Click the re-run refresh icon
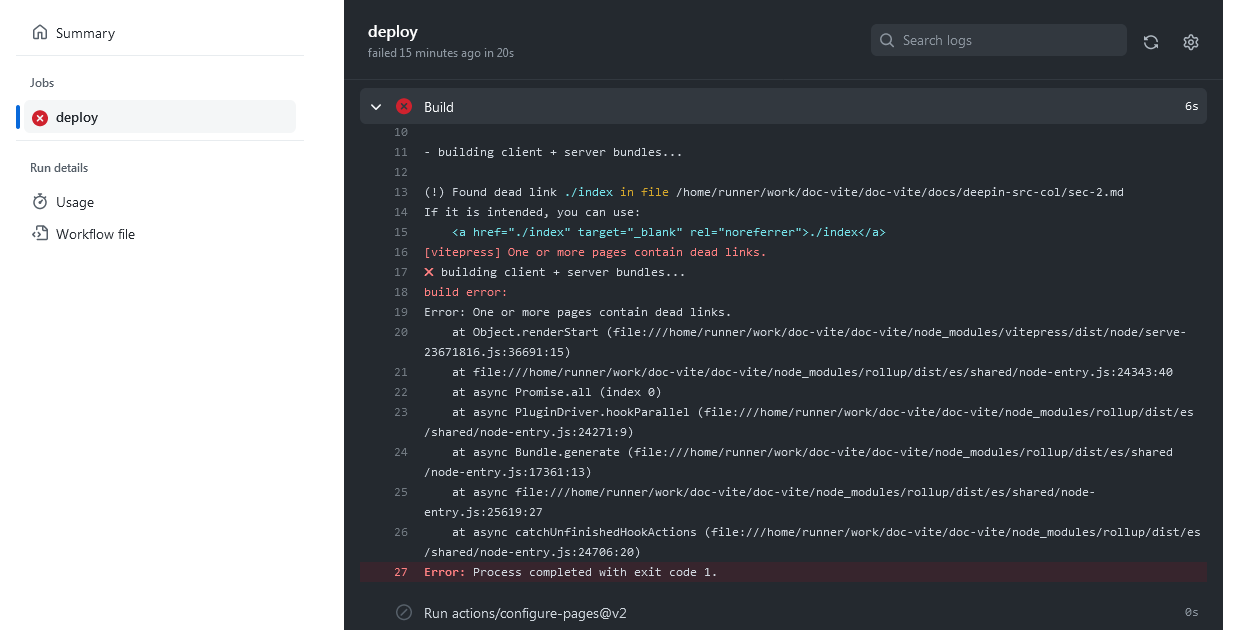Viewport: 1247px width, 630px height. coord(1151,42)
